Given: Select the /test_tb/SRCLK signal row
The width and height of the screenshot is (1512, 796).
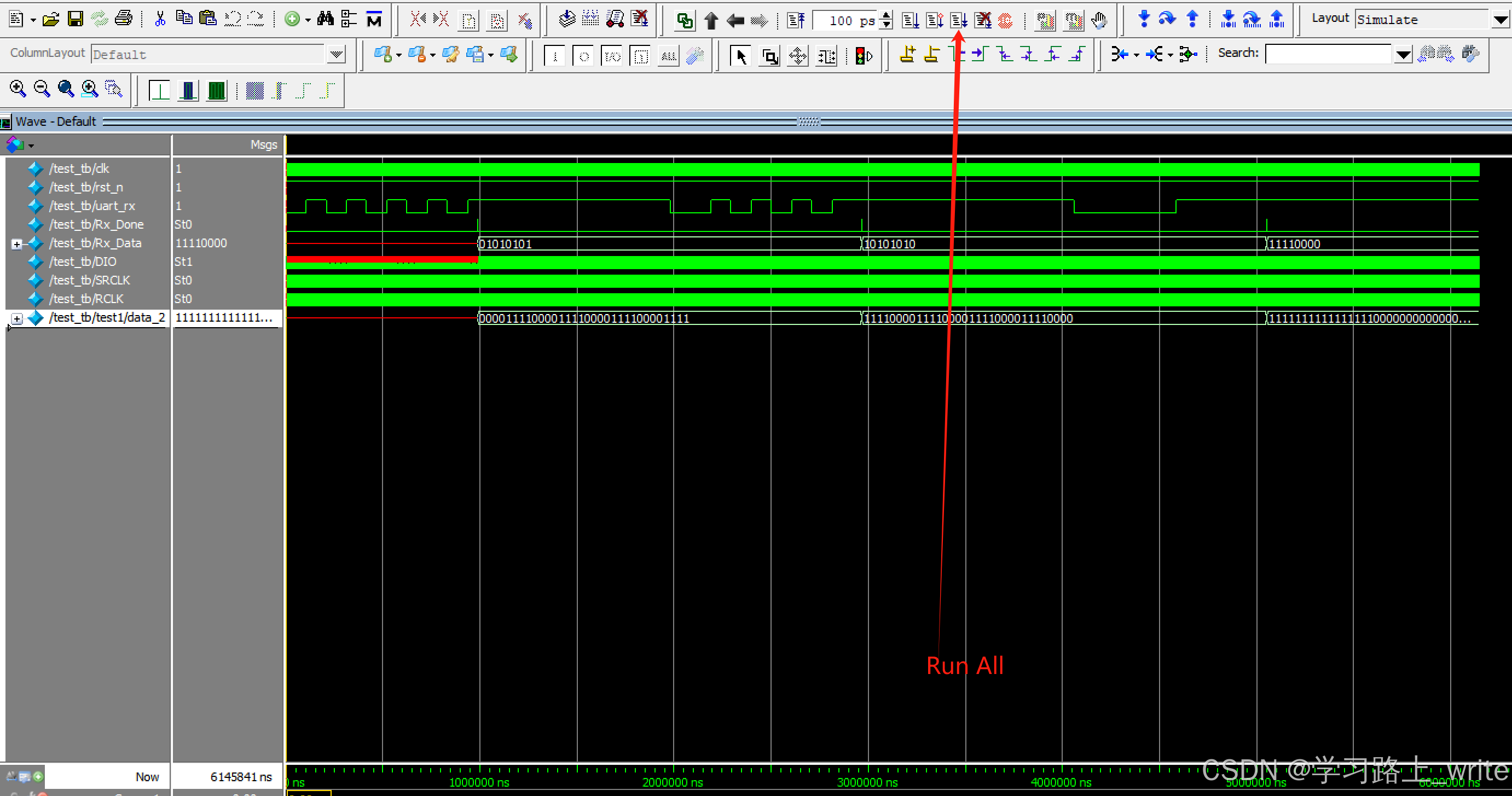Looking at the screenshot, I should (89, 281).
